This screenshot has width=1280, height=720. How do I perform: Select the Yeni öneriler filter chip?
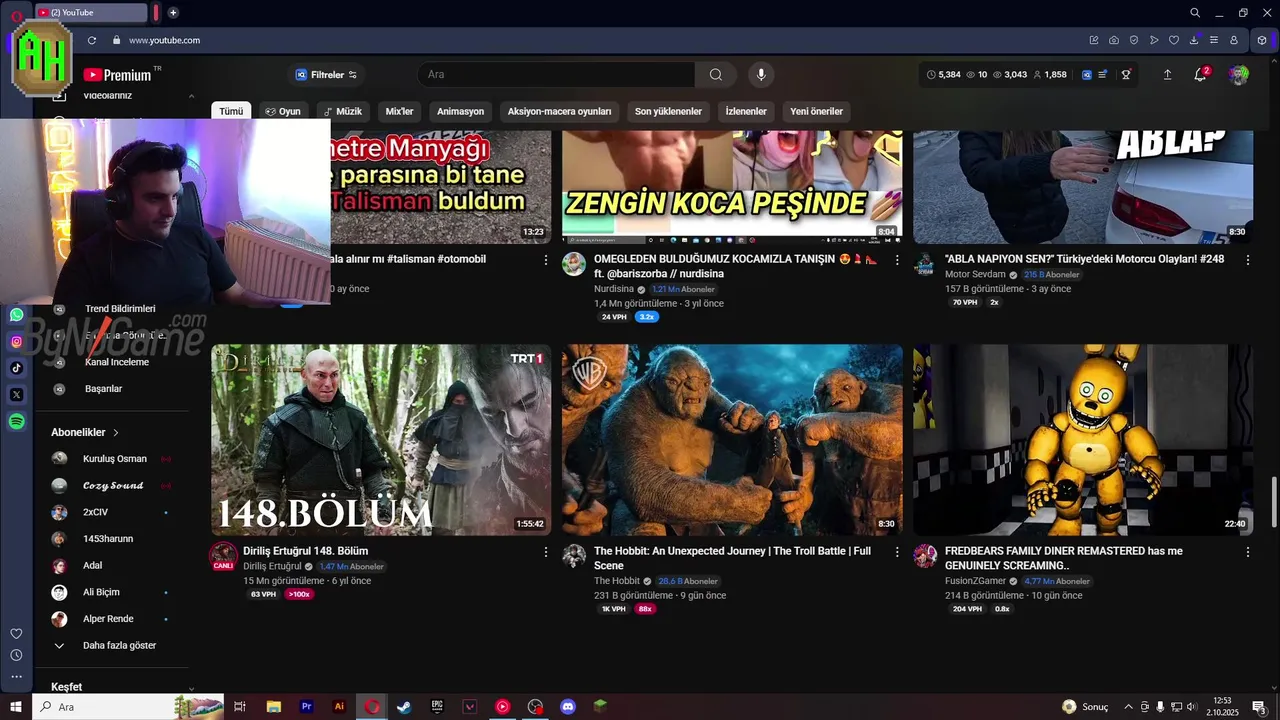[x=816, y=111]
